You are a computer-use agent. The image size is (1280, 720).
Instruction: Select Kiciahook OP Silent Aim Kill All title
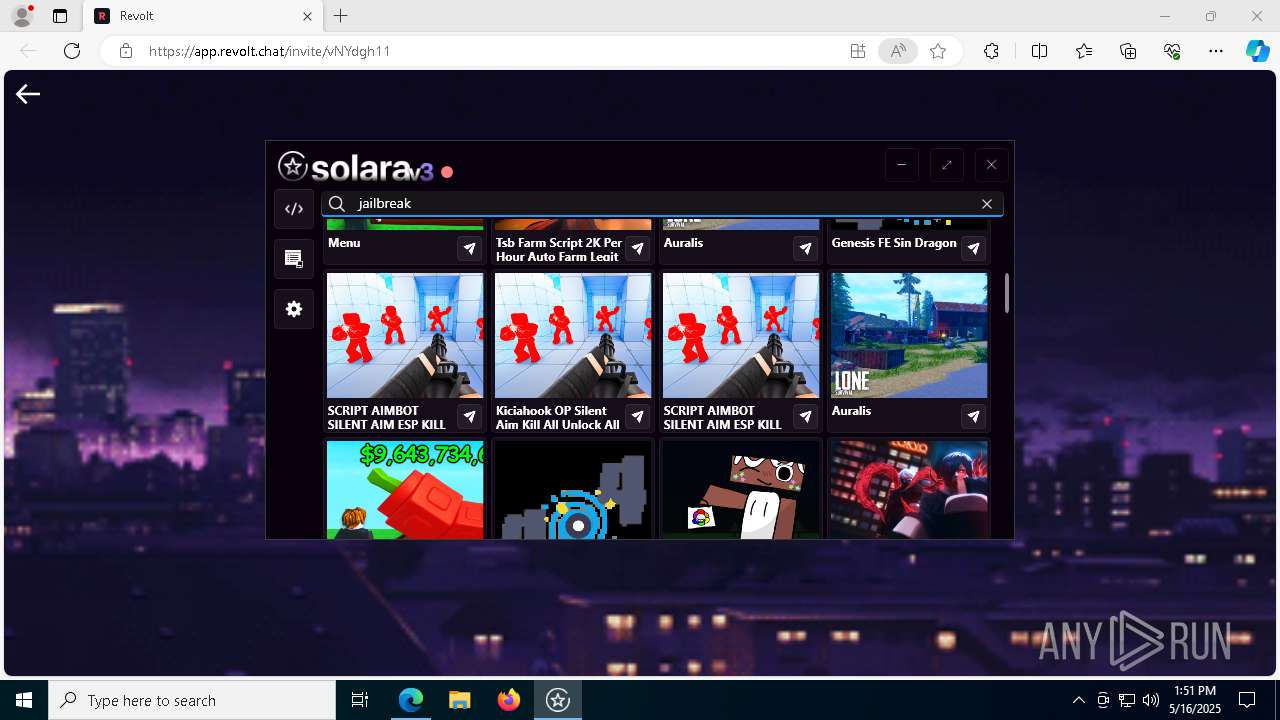pos(558,418)
